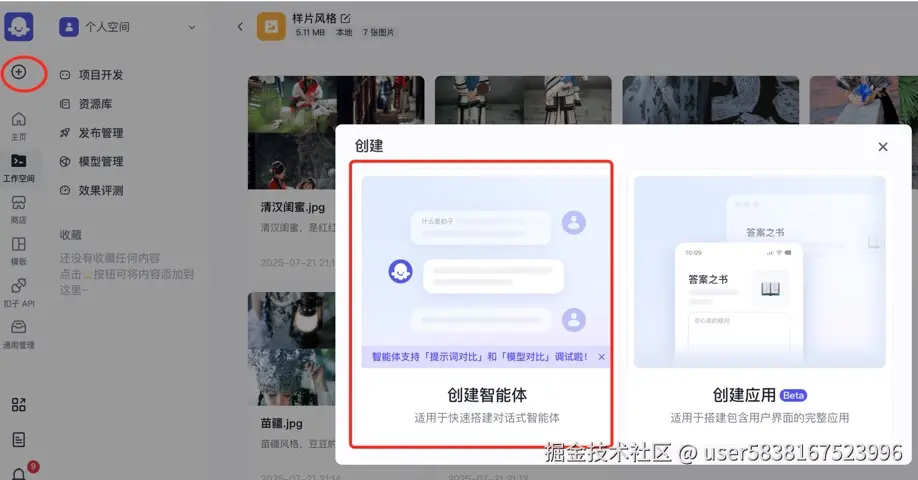Click the grid apps icon in sidebar
The image size is (918, 480).
coord(19,404)
